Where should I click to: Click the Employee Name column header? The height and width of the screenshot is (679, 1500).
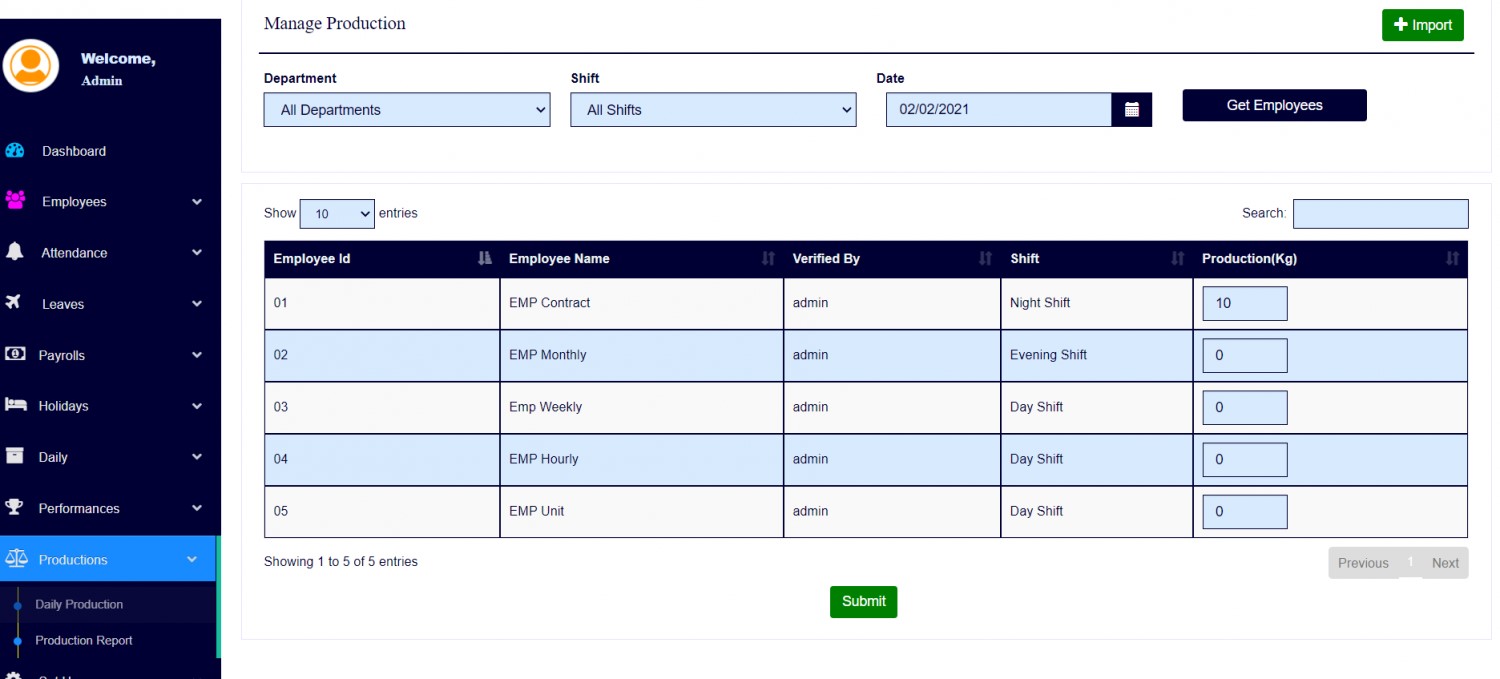(642, 259)
